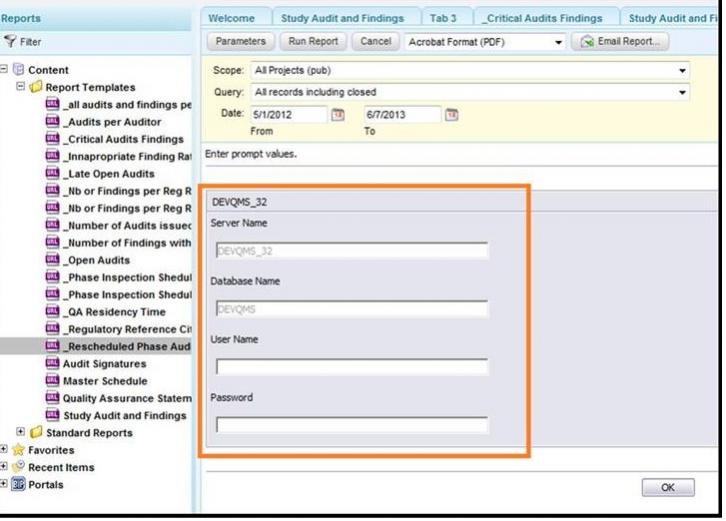This screenshot has width=726, height=521.
Task: Switch to the _Critical Audits Findings tab
Action: tap(547, 18)
